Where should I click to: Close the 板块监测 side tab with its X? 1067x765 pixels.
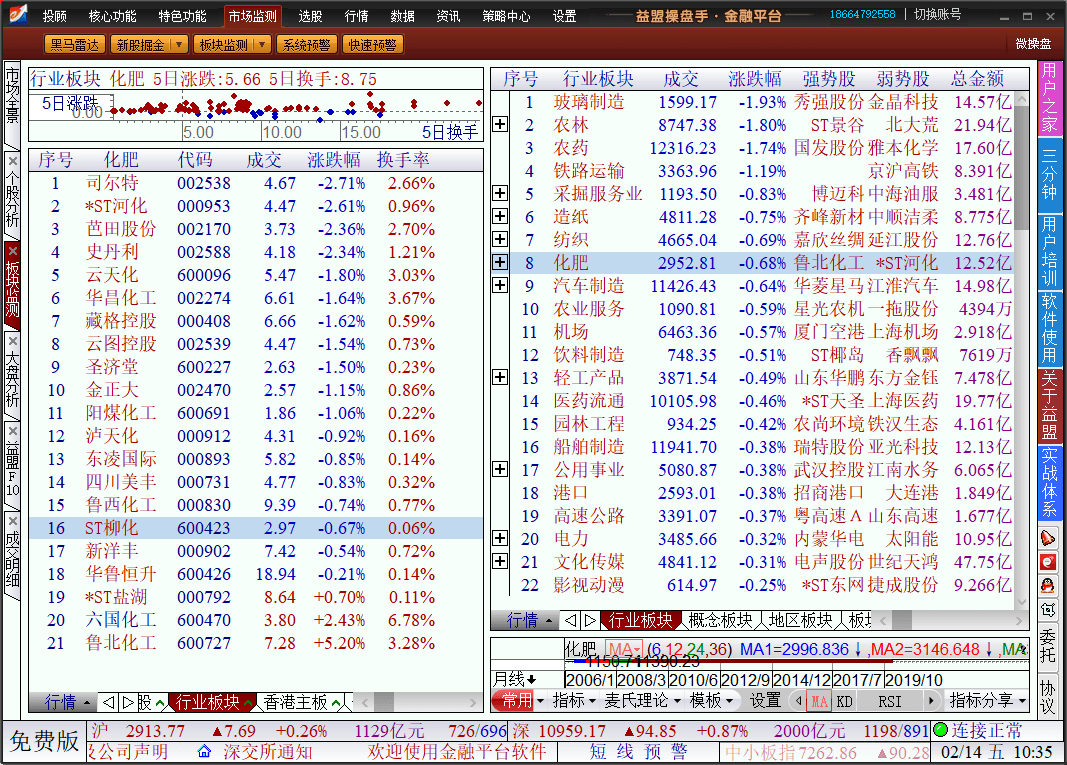coord(12,251)
